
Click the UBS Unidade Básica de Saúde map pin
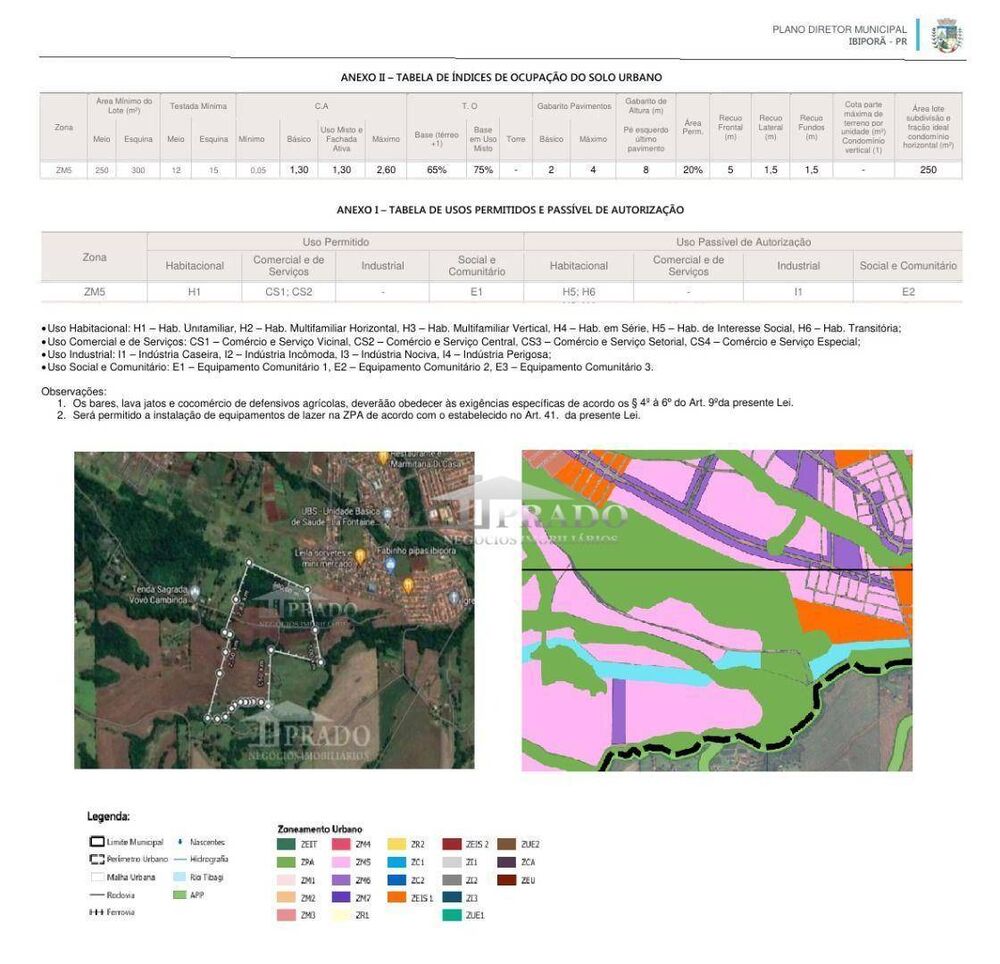click(x=387, y=513)
